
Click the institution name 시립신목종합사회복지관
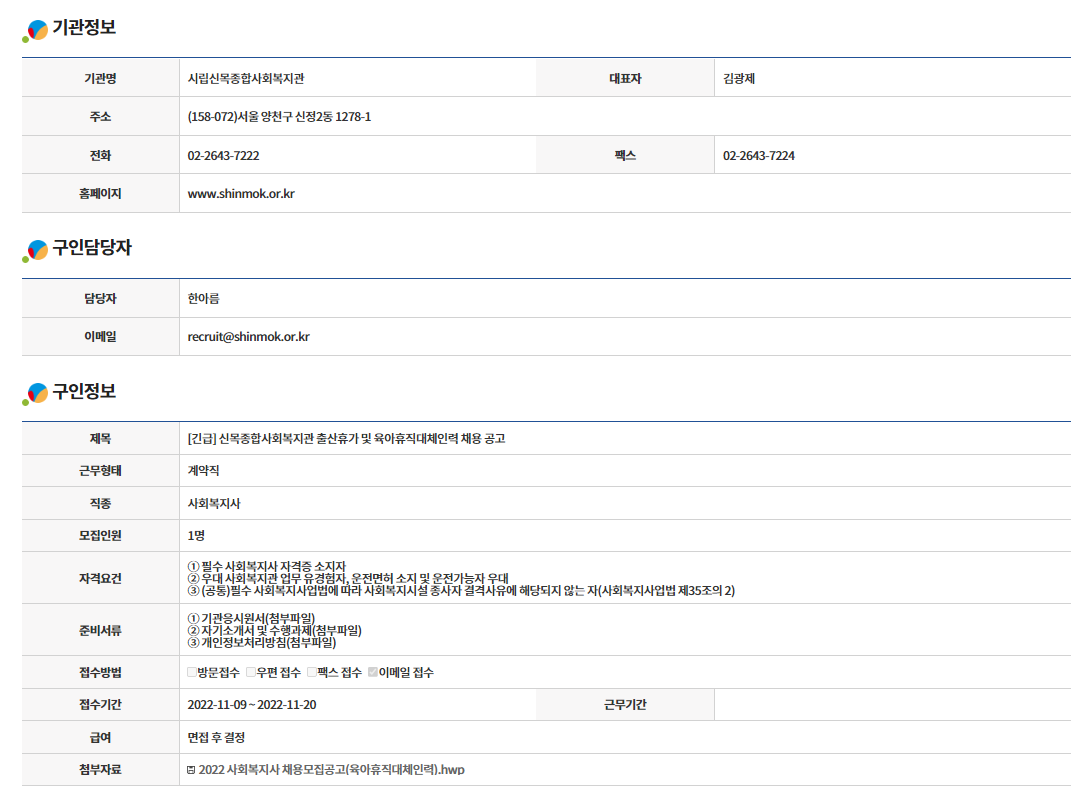click(x=246, y=78)
